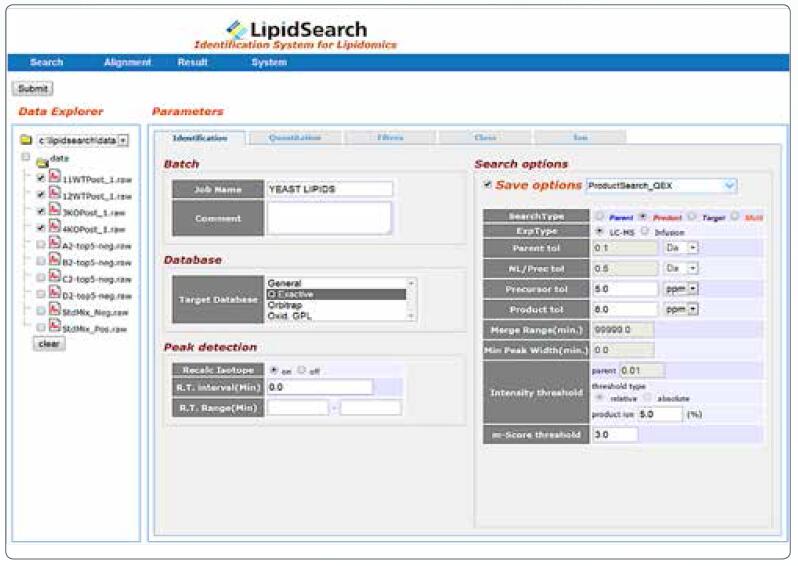This screenshot has width=798, height=566.
Task: Select the Parent search type radio
Action: pyautogui.click(x=600, y=216)
